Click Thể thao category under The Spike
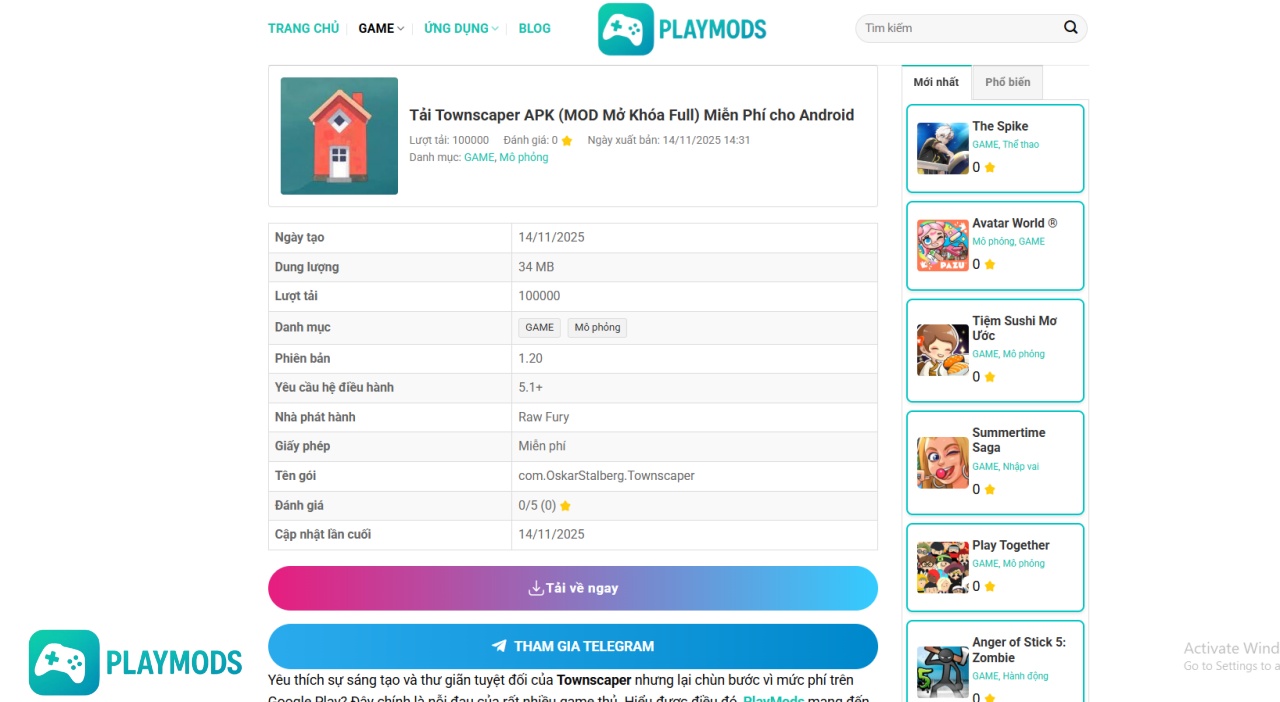Viewport: 1280px width, 702px height. point(1021,145)
